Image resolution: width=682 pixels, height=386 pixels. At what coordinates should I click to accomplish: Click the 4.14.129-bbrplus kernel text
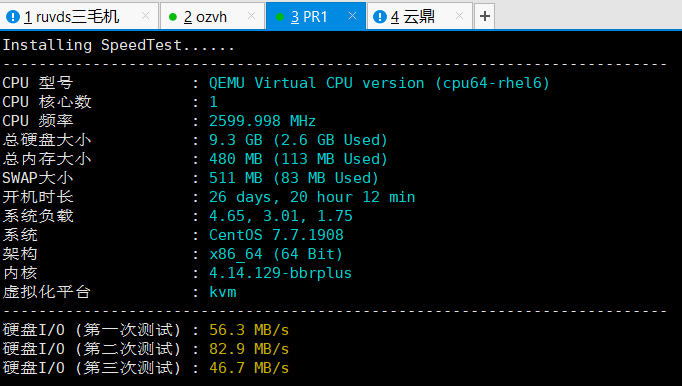click(280, 273)
